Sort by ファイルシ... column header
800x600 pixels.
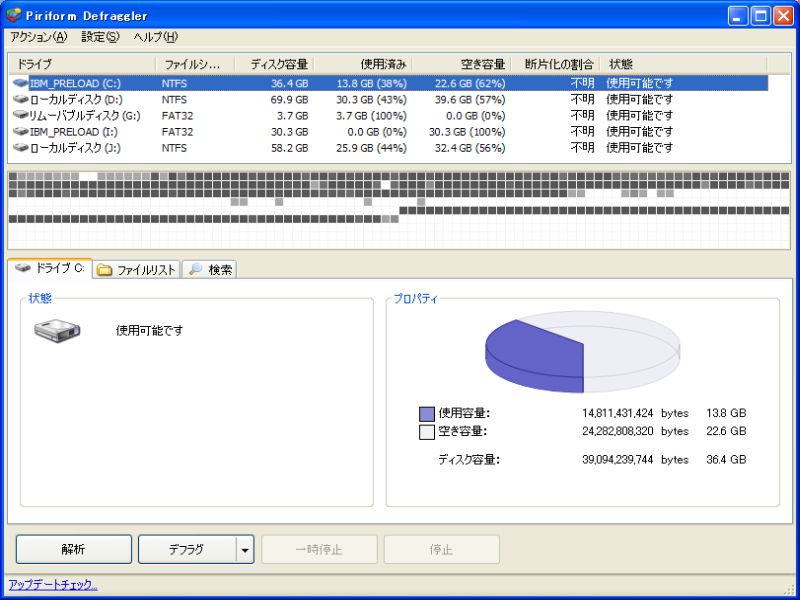(195, 64)
